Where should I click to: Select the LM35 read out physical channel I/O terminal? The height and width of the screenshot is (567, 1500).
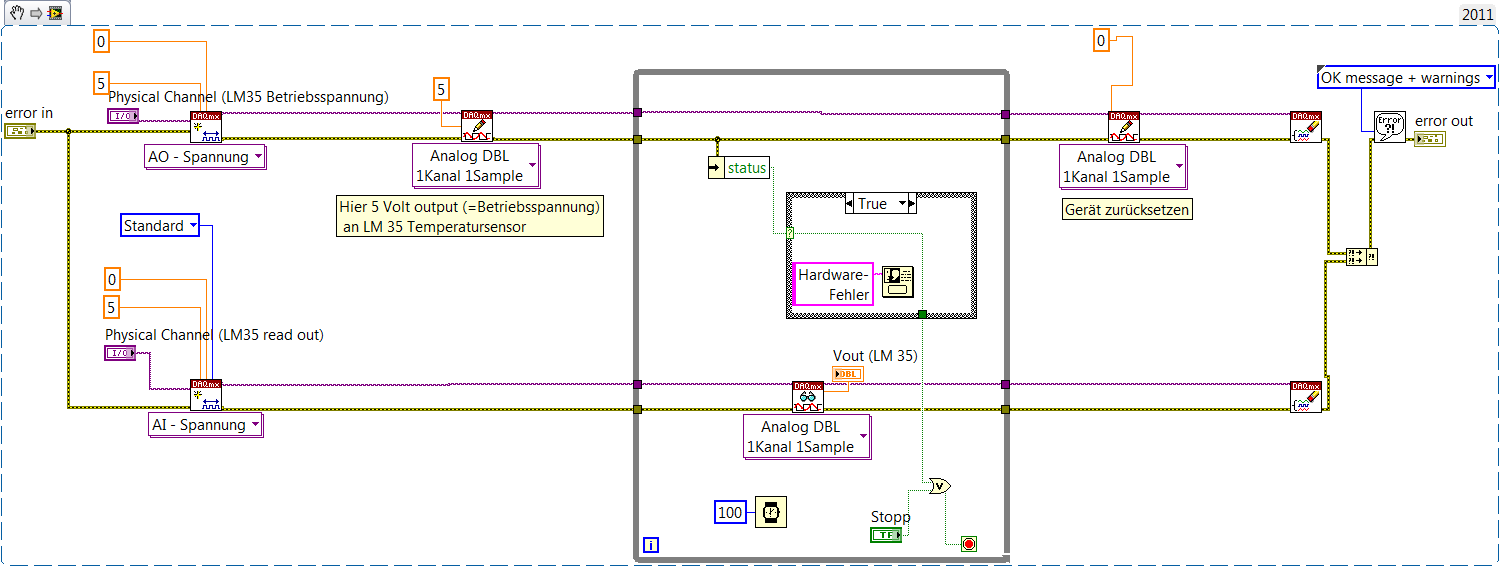pyautogui.click(x=122, y=353)
